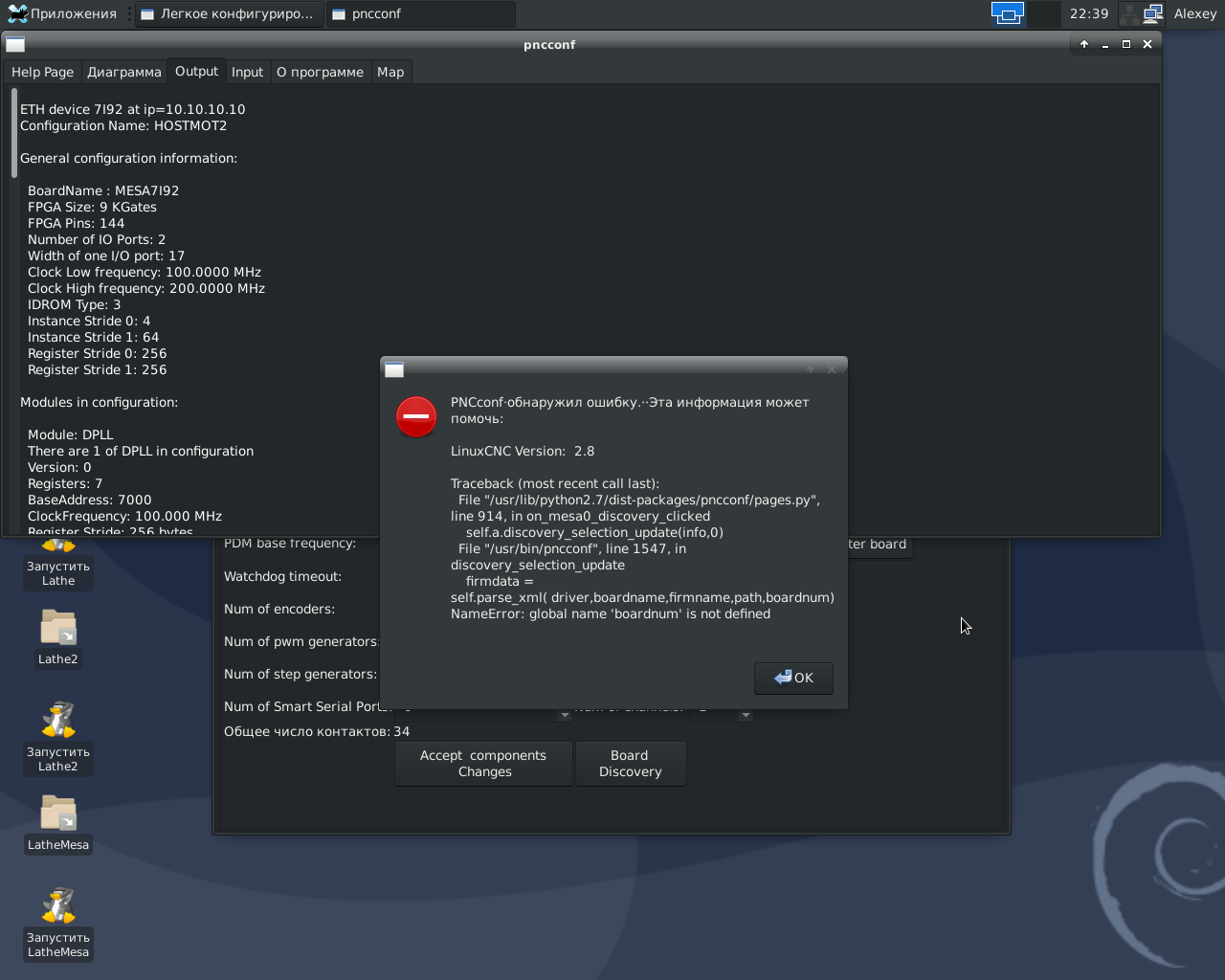
Task: Open the pncconf window menu icon
Action: [15, 44]
